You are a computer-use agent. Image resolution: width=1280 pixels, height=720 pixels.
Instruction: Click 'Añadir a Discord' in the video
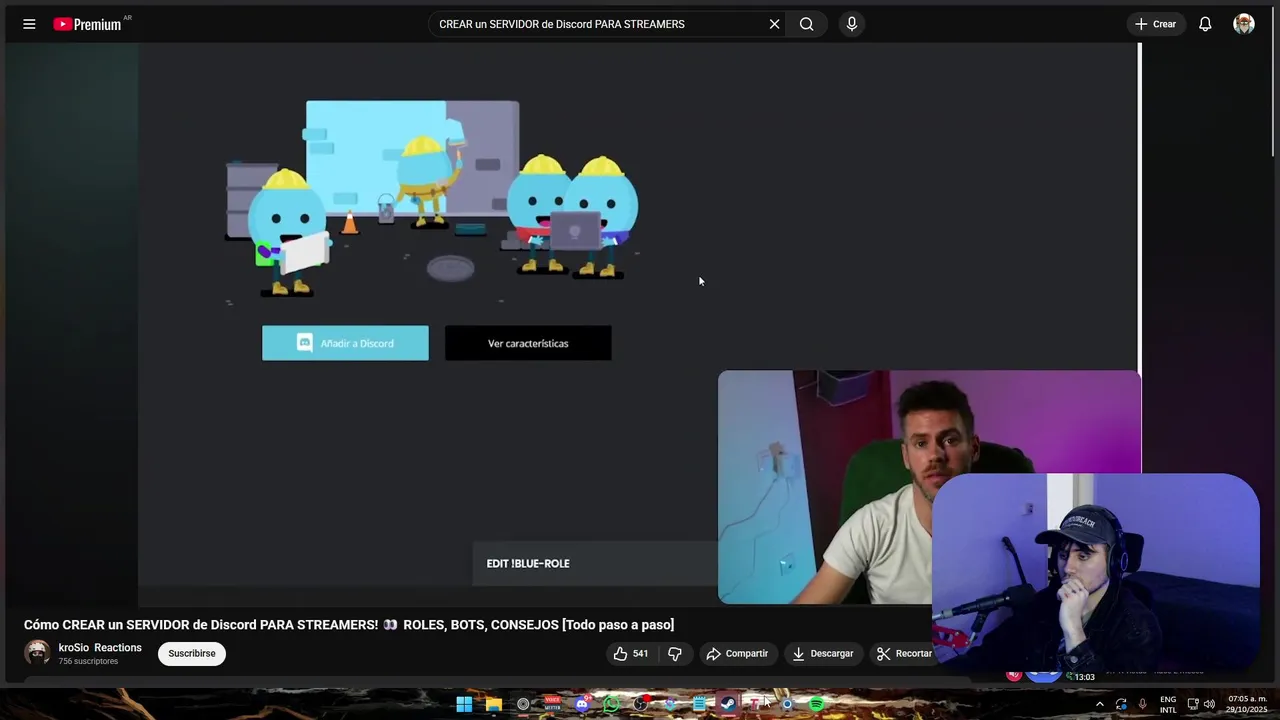(345, 343)
